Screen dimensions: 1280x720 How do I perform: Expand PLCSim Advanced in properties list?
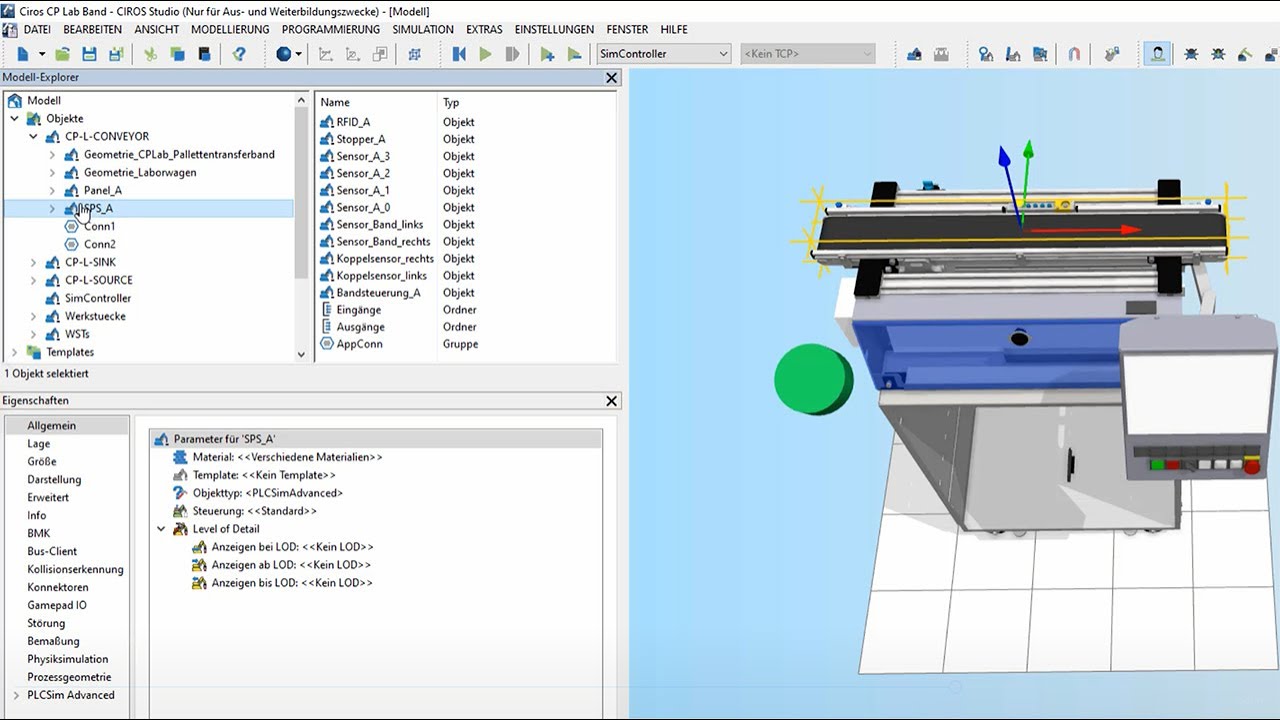tap(15, 695)
